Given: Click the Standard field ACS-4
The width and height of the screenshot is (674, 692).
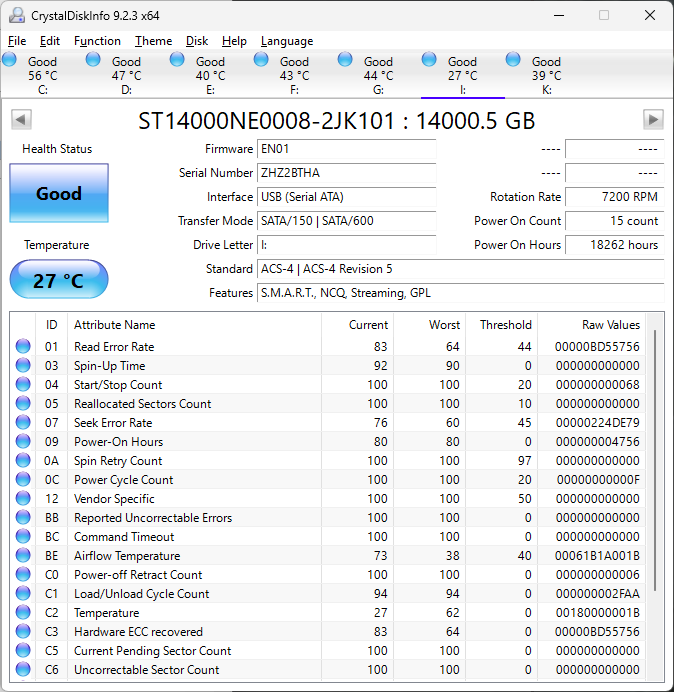Looking at the screenshot, I should 460,269.
